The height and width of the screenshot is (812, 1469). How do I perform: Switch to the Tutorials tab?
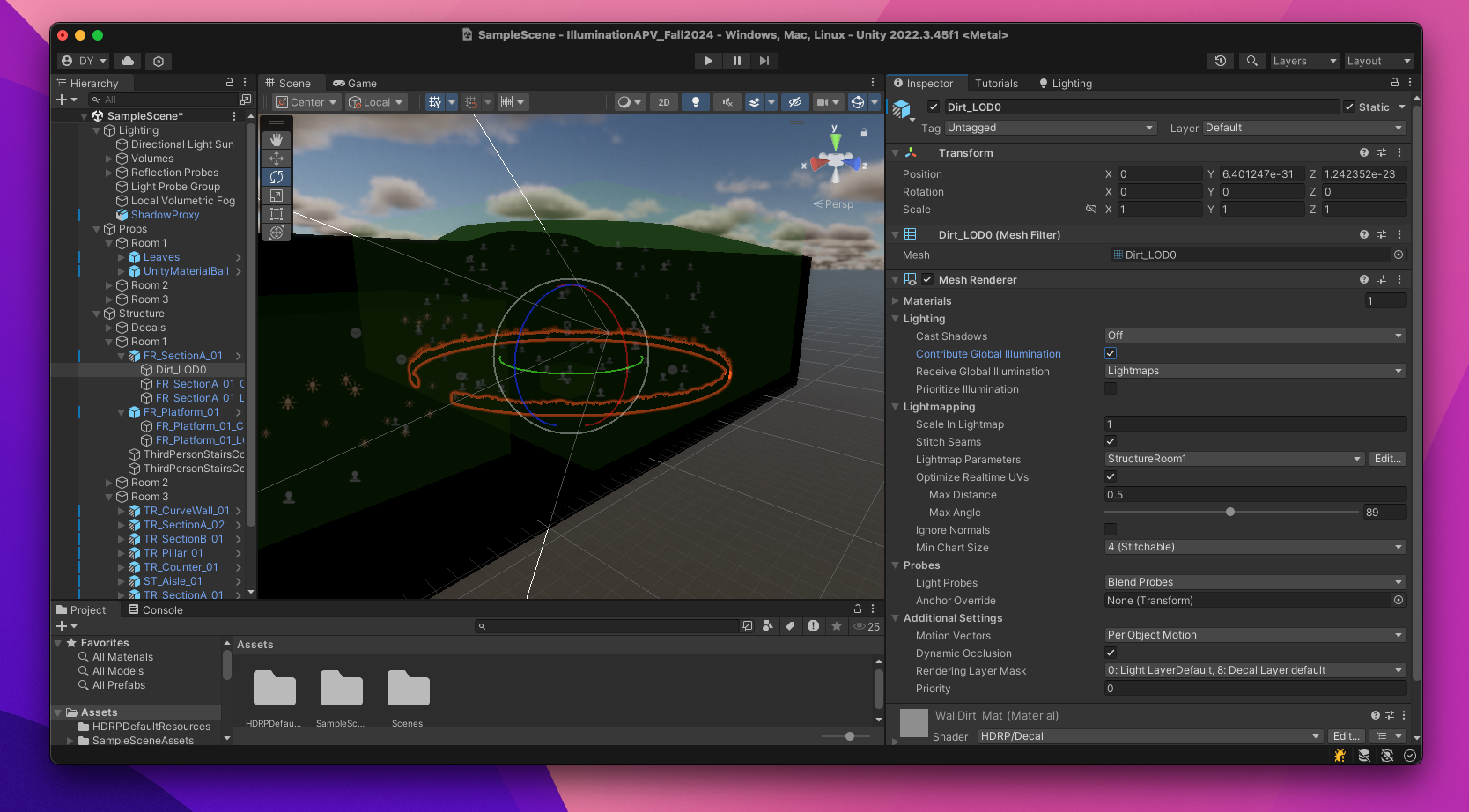[x=996, y=83]
